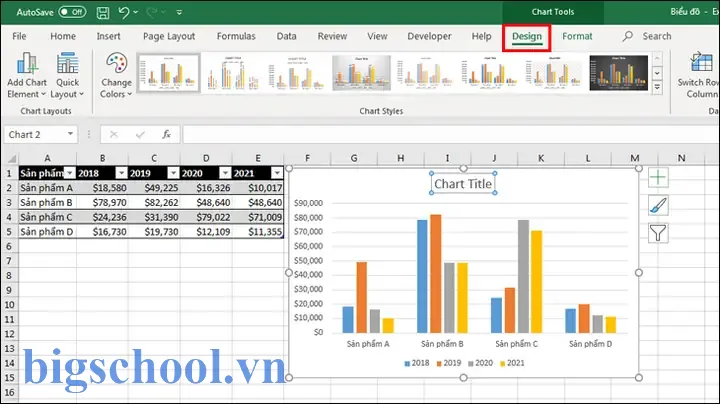Click the Enter checkmark formula bar icon

pos(140,135)
